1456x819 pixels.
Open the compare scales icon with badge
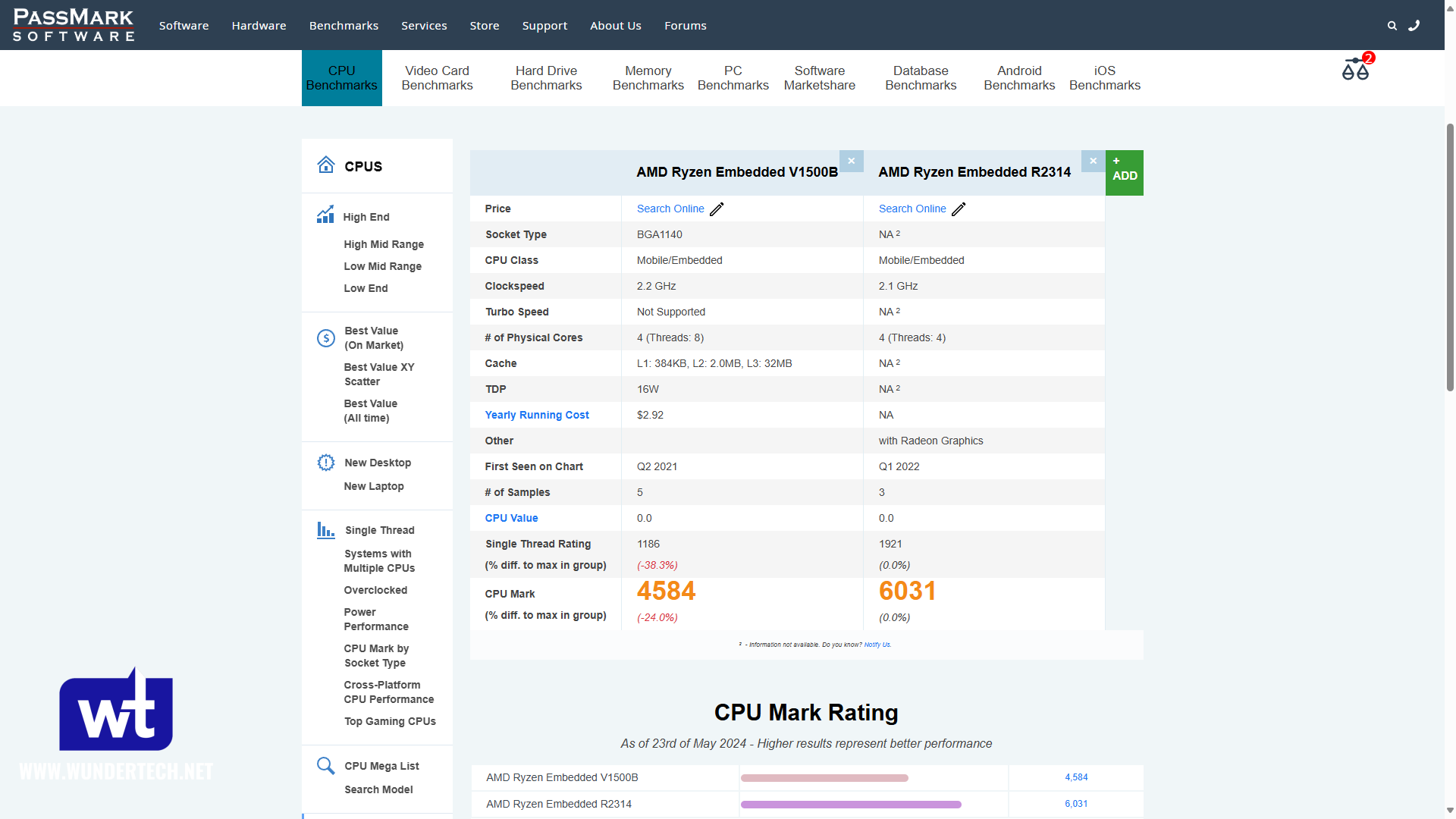[x=1356, y=69]
